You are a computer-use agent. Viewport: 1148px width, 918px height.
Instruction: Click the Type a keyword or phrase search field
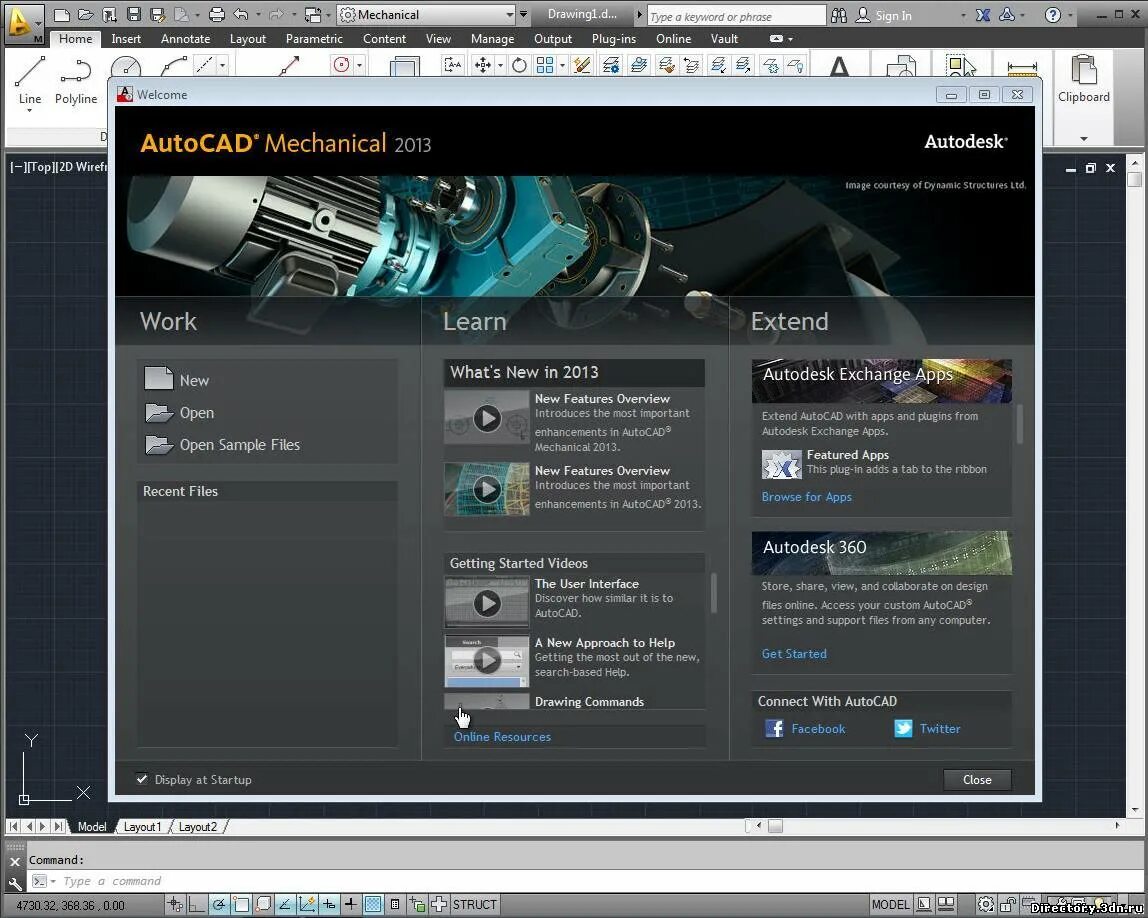click(736, 16)
